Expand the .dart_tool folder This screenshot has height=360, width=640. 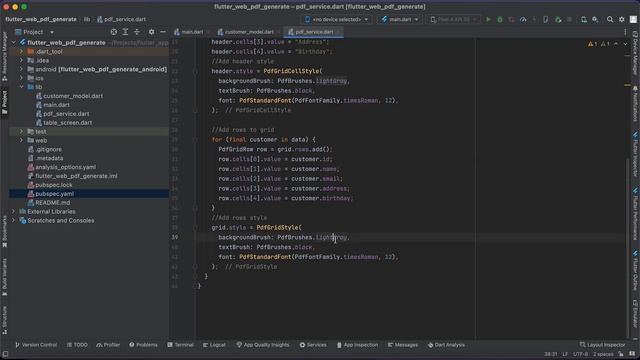point(21,51)
